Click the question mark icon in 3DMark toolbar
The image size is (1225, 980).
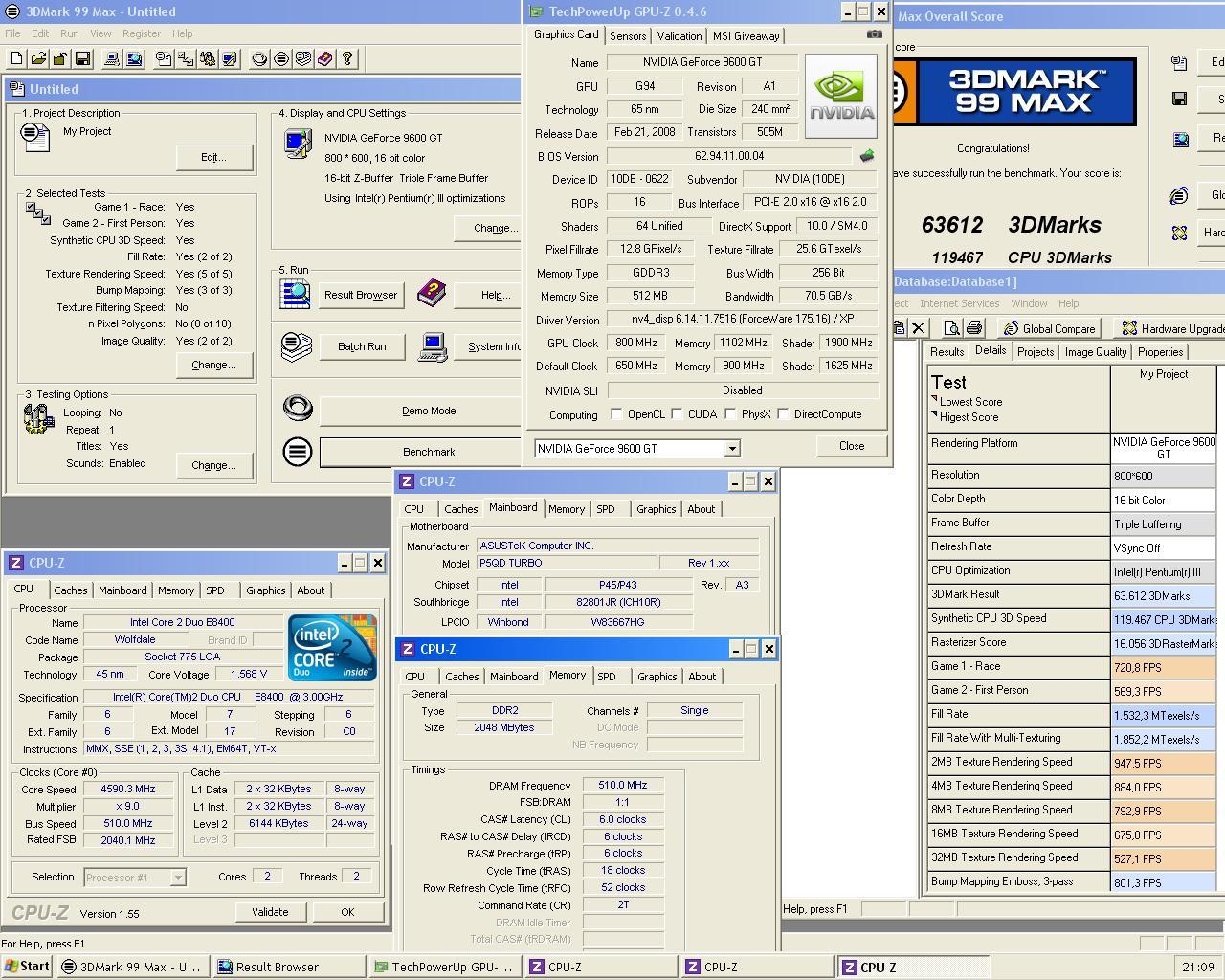[347, 59]
